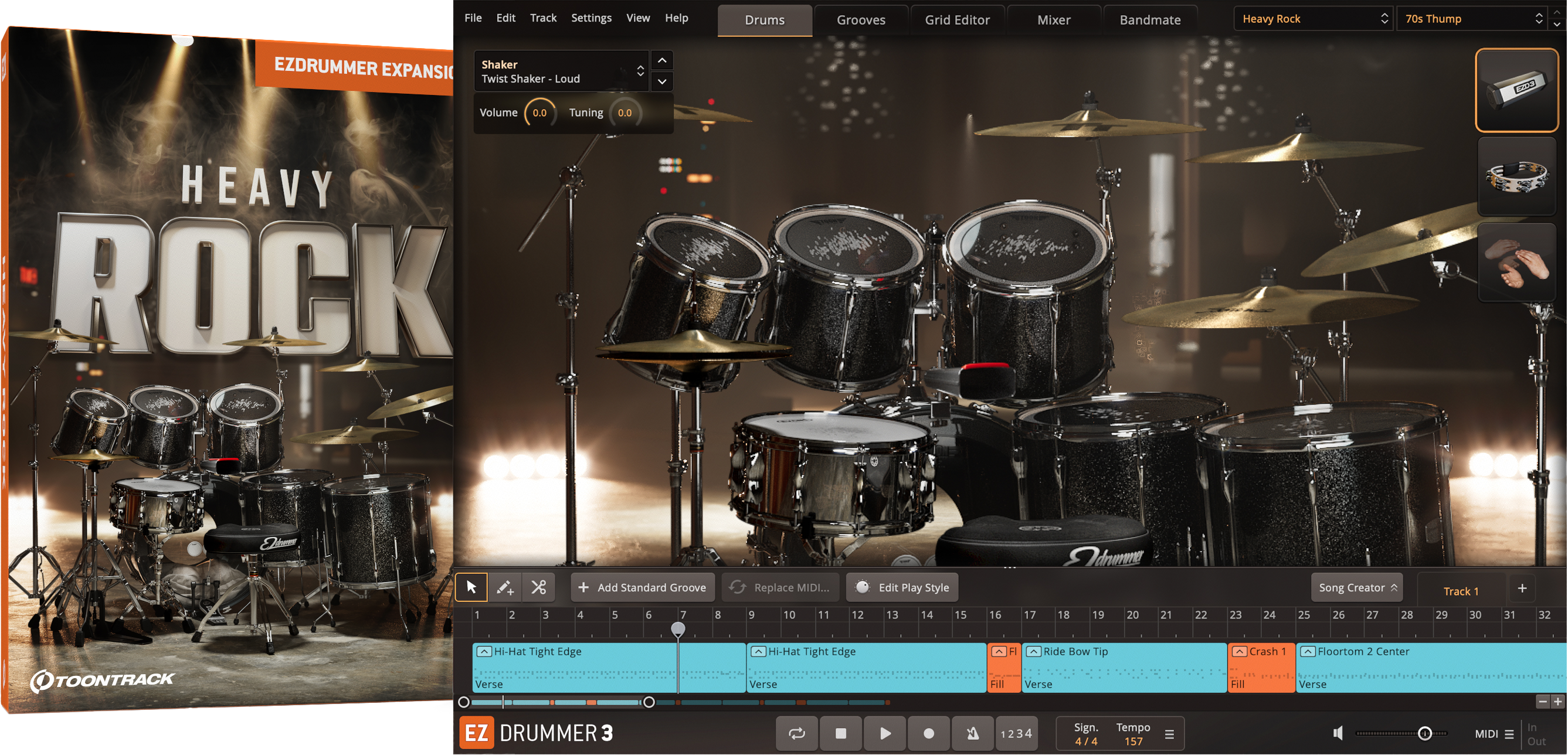
Task: Toggle the record button
Action: (x=928, y=733)
